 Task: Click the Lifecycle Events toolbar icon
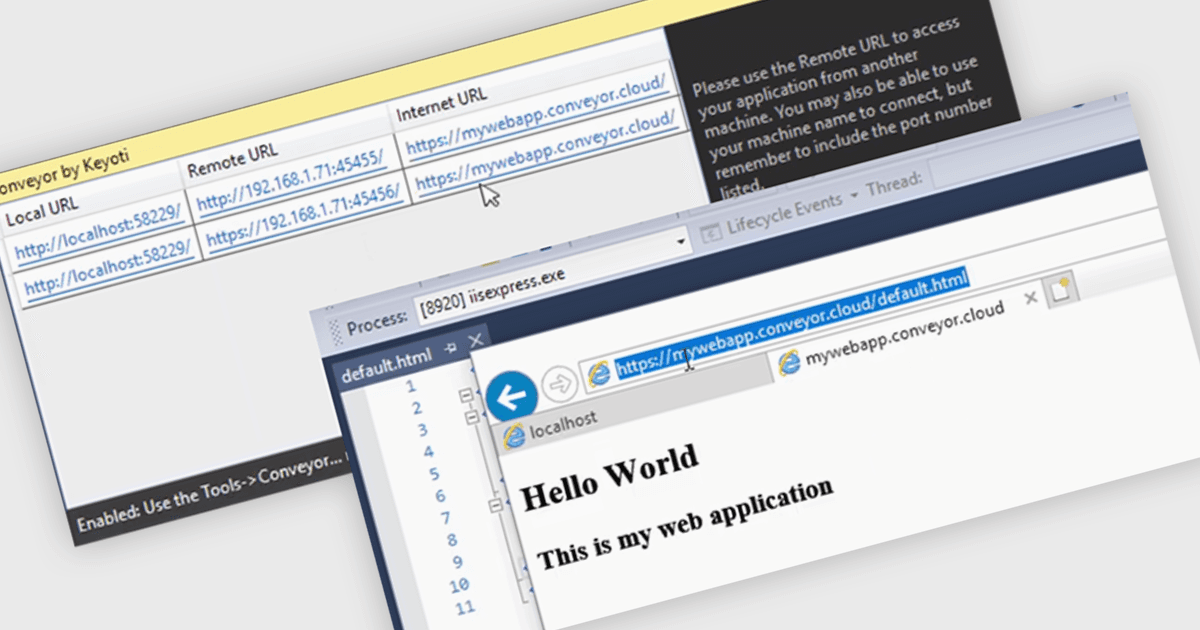point(711,234)
